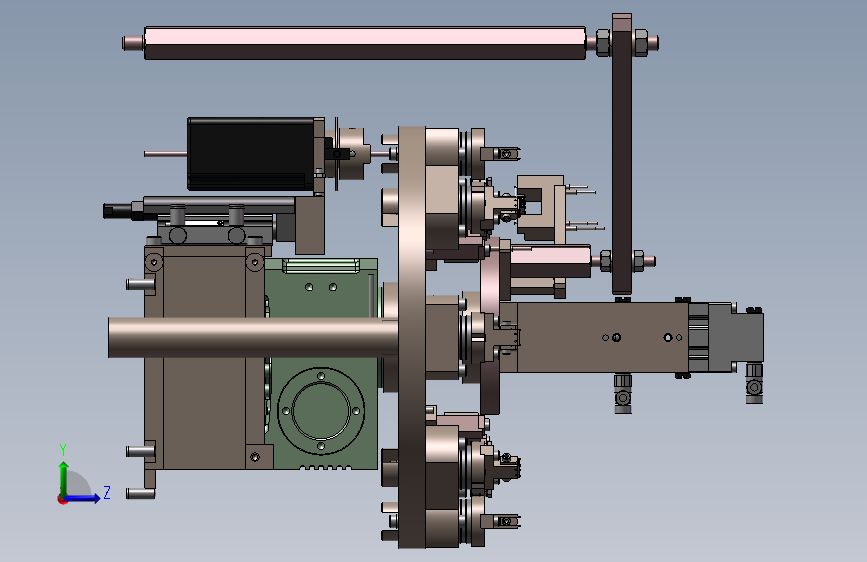Select the dark vertical link bar on the right

click(x=622, y=155)
